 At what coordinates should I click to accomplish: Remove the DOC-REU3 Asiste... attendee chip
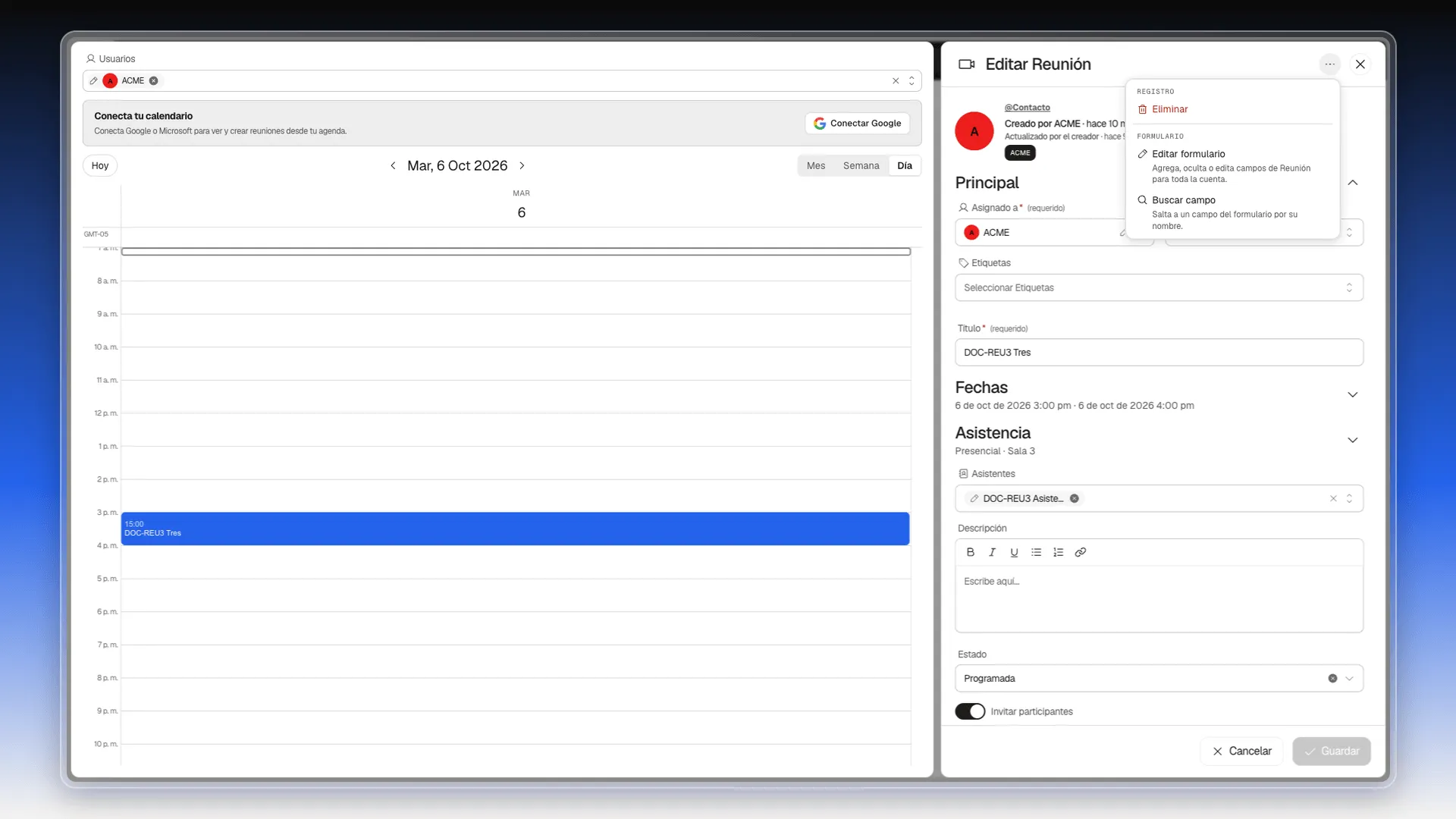click(x=1075, y=498)
